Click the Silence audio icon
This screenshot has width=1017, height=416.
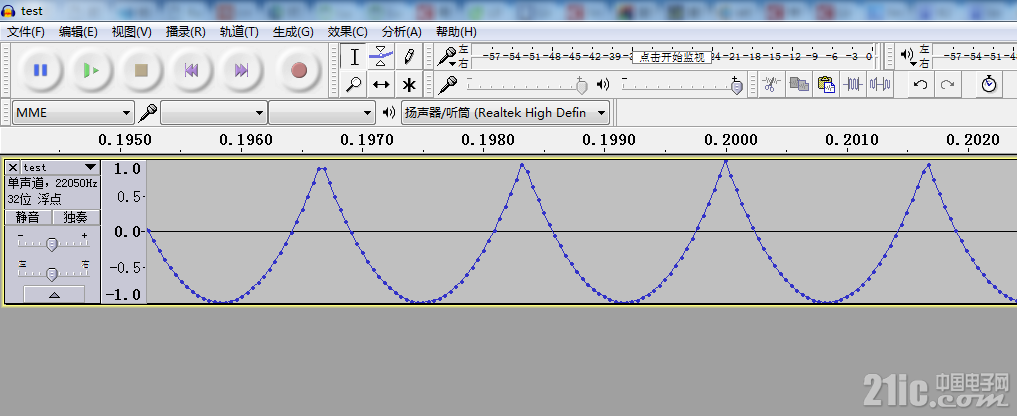coord(880,84)
